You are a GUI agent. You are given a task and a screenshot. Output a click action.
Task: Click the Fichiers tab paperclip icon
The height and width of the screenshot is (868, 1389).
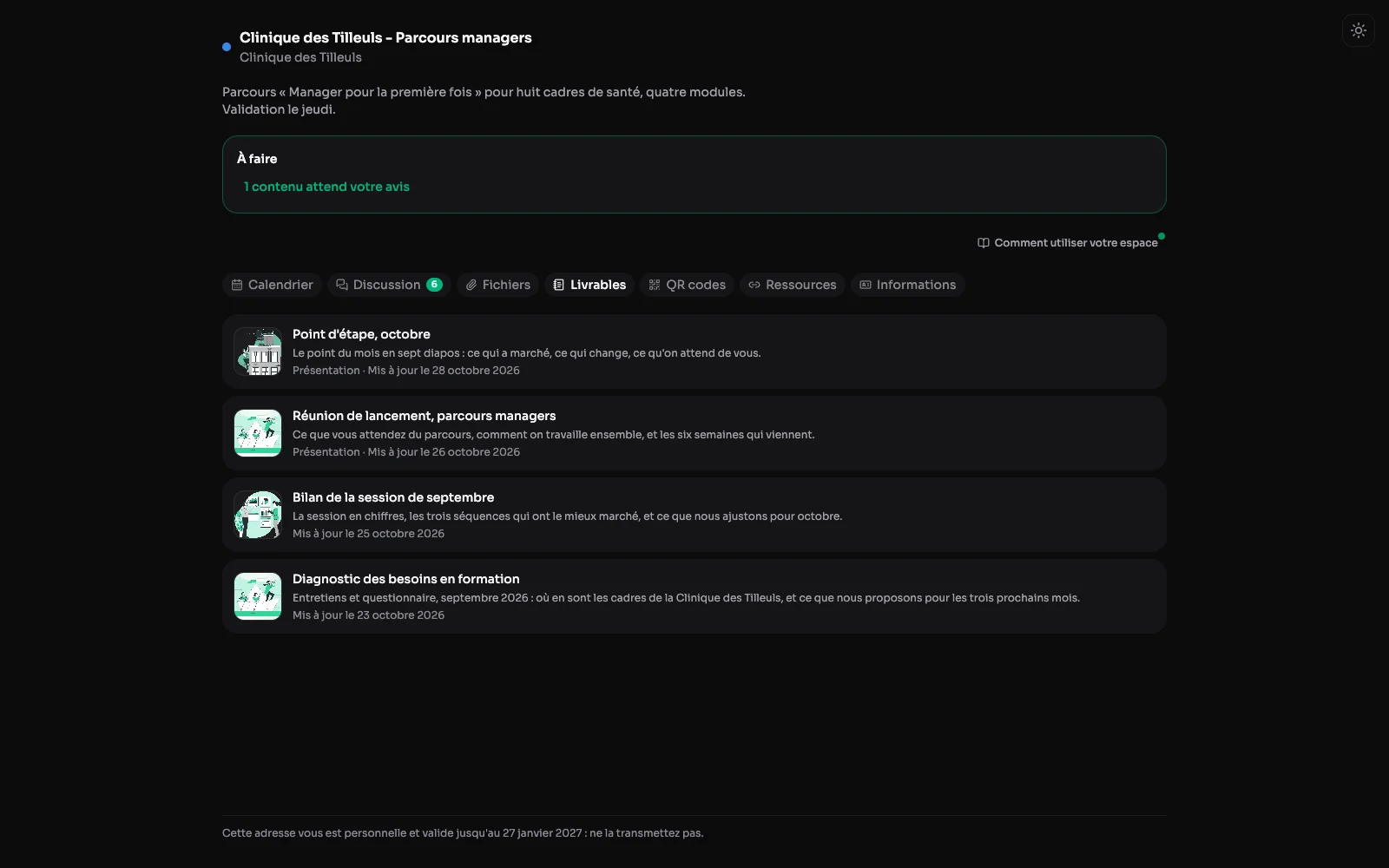471,285
